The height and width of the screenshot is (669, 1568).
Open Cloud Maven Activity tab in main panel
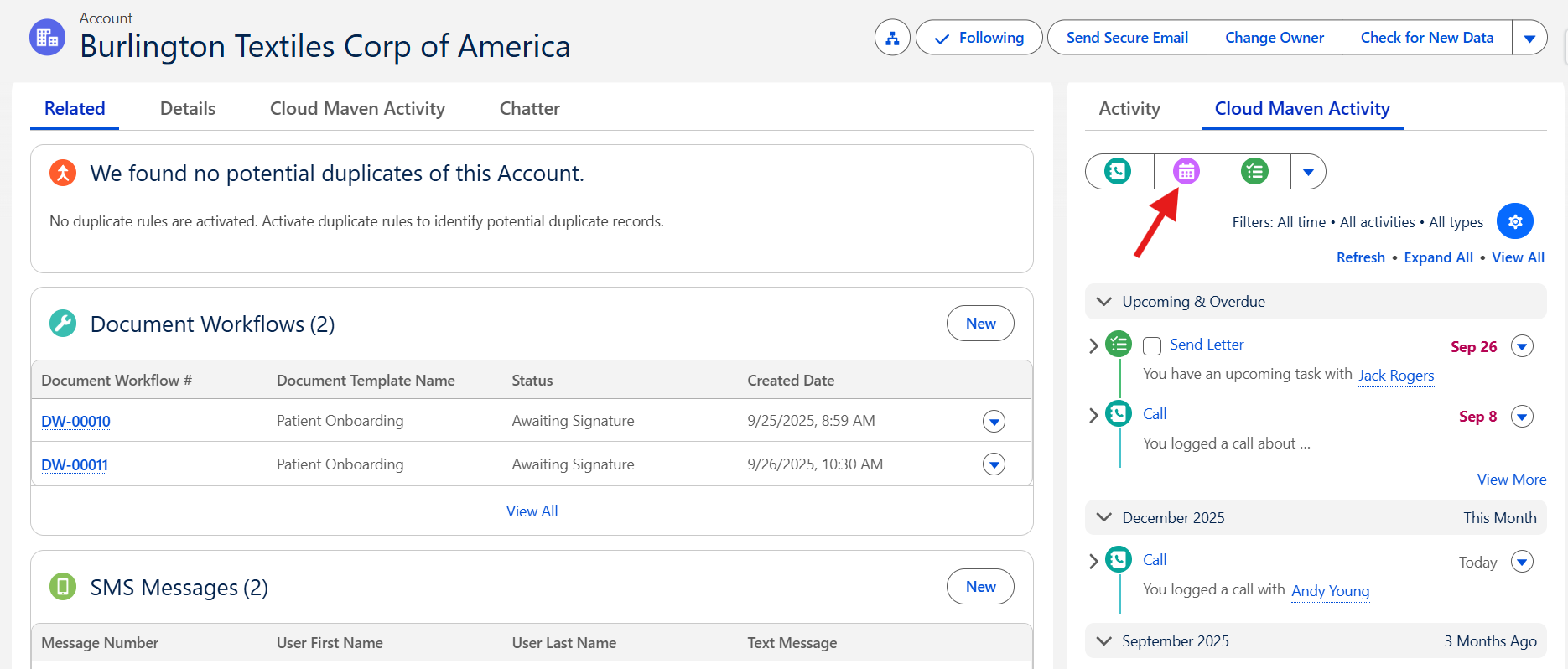(357, 109)
